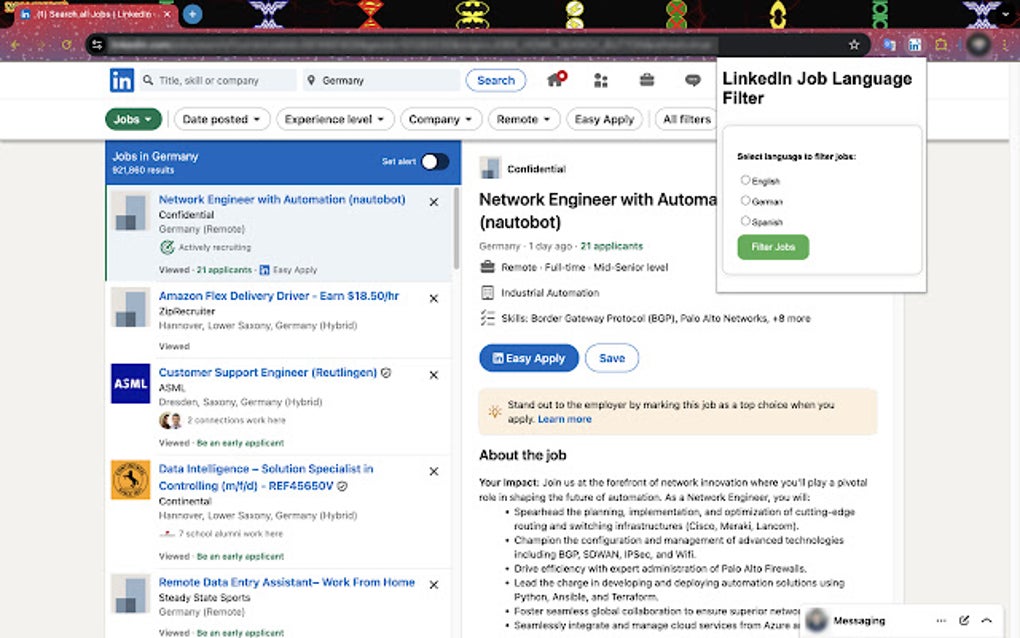Open the All filters panel
1020x638 pixels.
(687, 118)
